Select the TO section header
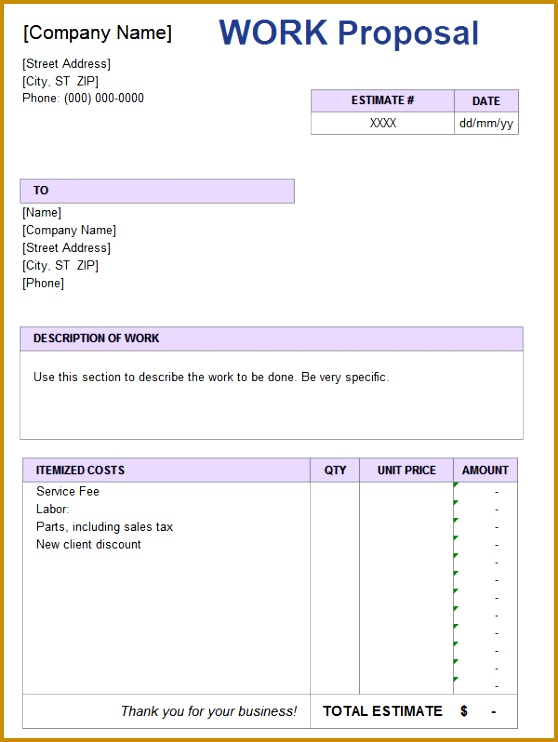Screen dimensions: 558x742 (157, 191)
